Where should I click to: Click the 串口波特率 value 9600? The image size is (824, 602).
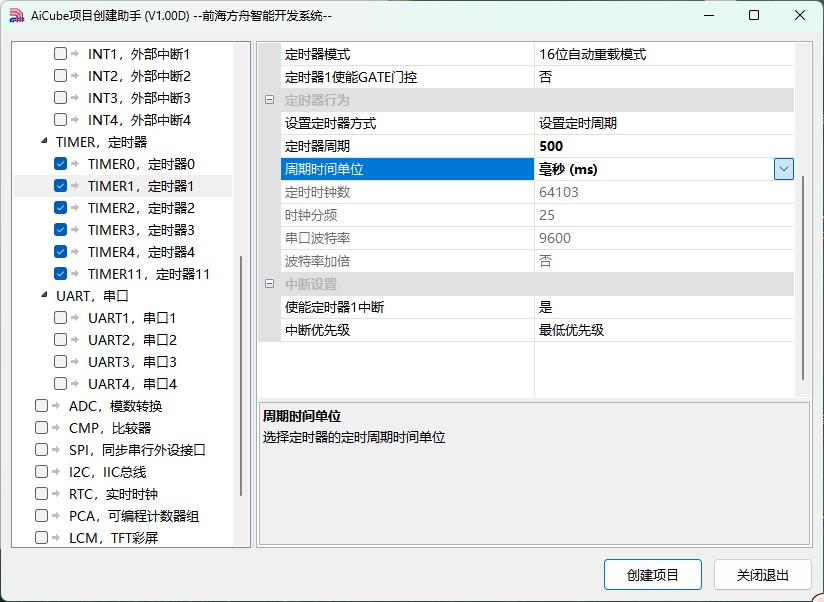tap(664, 238)
